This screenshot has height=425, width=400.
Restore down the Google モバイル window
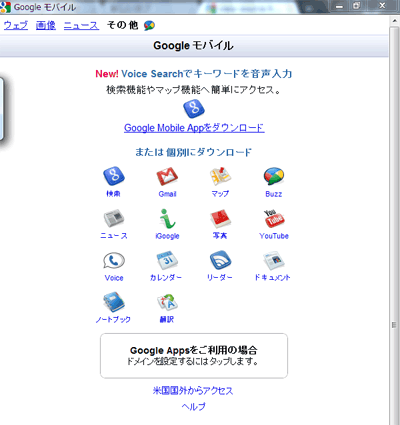(x=356, y=6)
